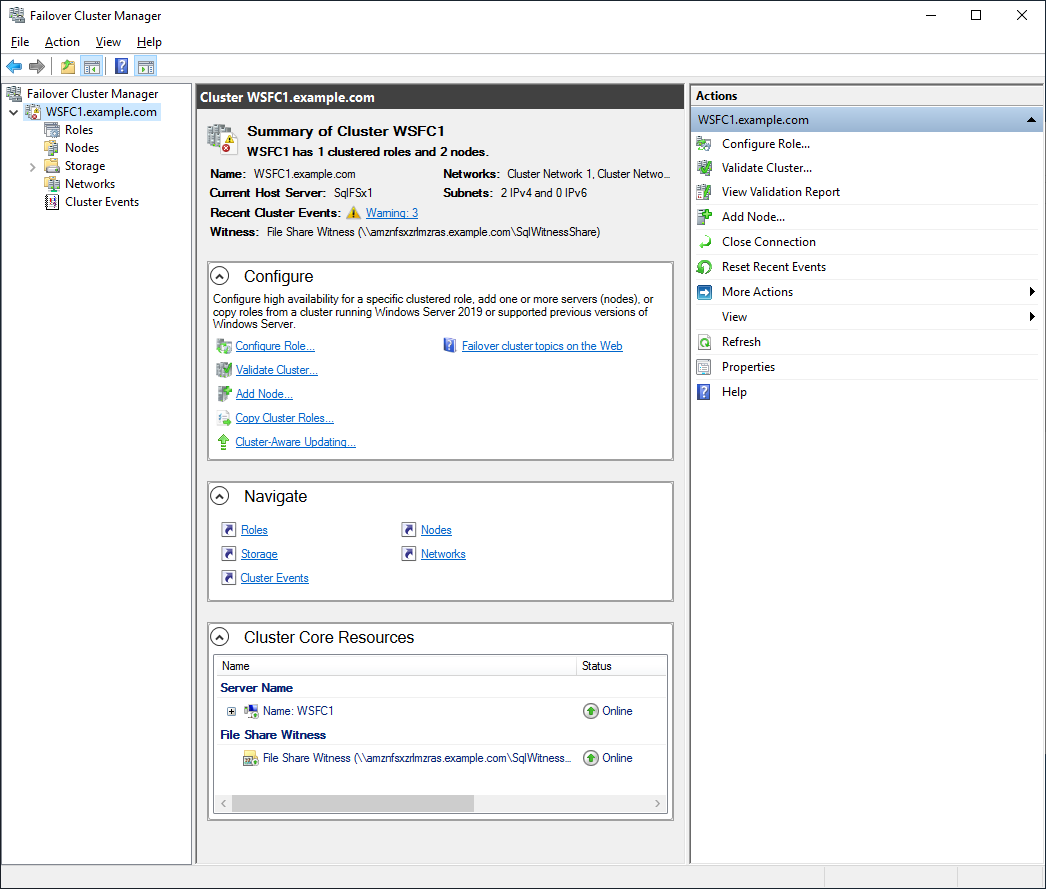This screenshot has height=889, width=1046.
Task: Click the Properties icon in Actions pane
Action: [704, 367]
